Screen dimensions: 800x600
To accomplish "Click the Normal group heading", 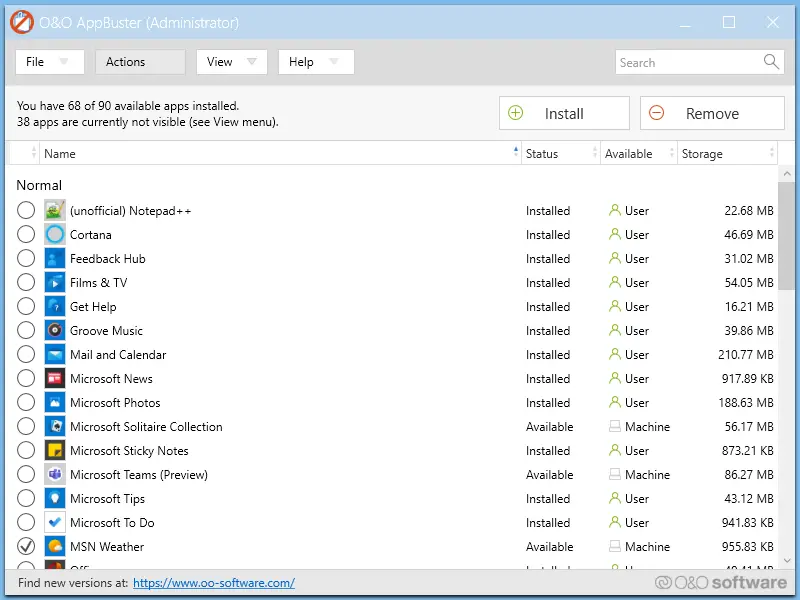I will pyautogui.click(x=39, y=185).
